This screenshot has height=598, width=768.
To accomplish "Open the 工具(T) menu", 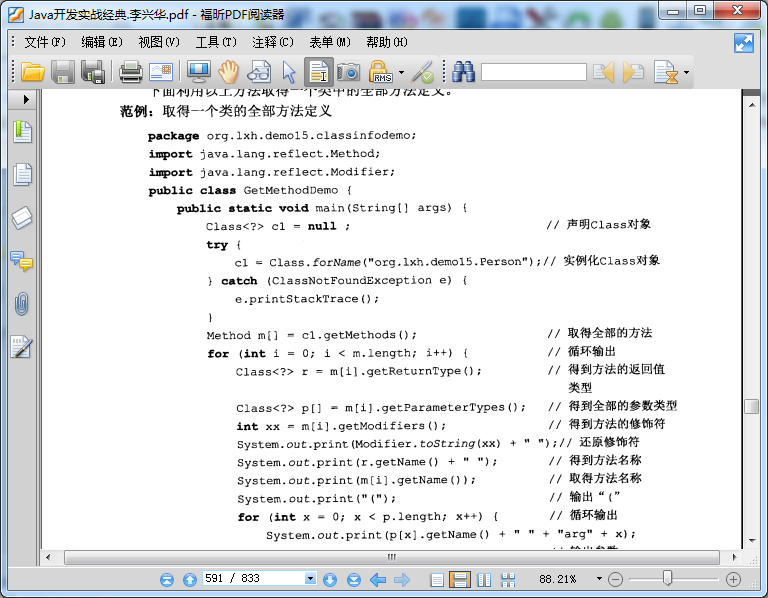I will click(216, 42).
